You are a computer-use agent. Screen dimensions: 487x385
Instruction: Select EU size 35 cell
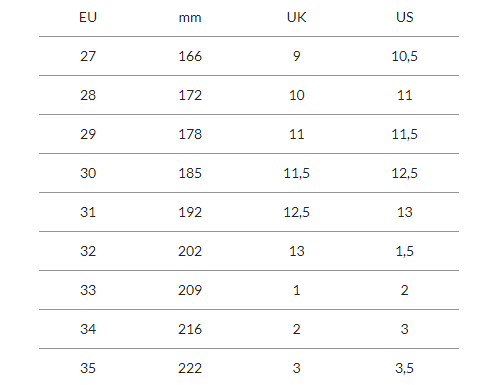point(88,368)
